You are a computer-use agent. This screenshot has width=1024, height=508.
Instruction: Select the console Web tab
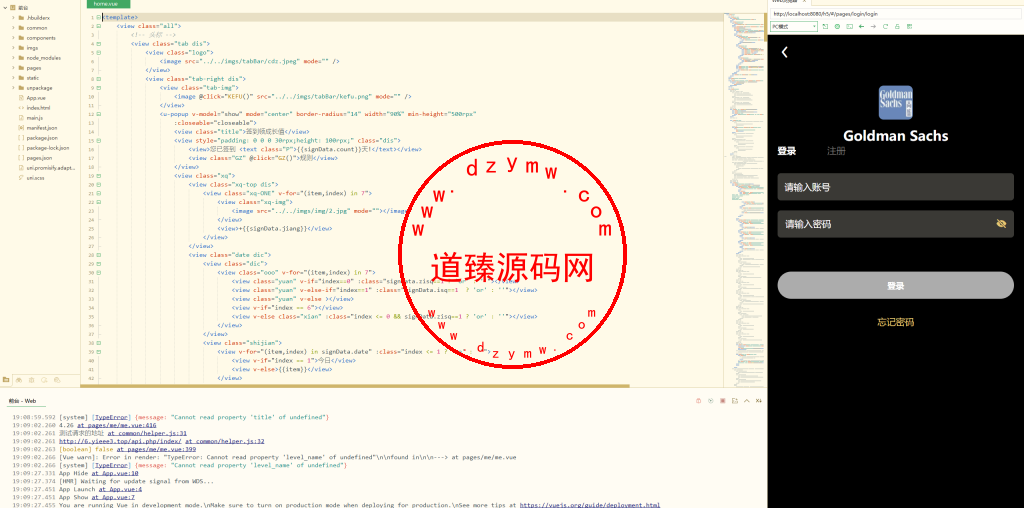click(x=22, y=401)
